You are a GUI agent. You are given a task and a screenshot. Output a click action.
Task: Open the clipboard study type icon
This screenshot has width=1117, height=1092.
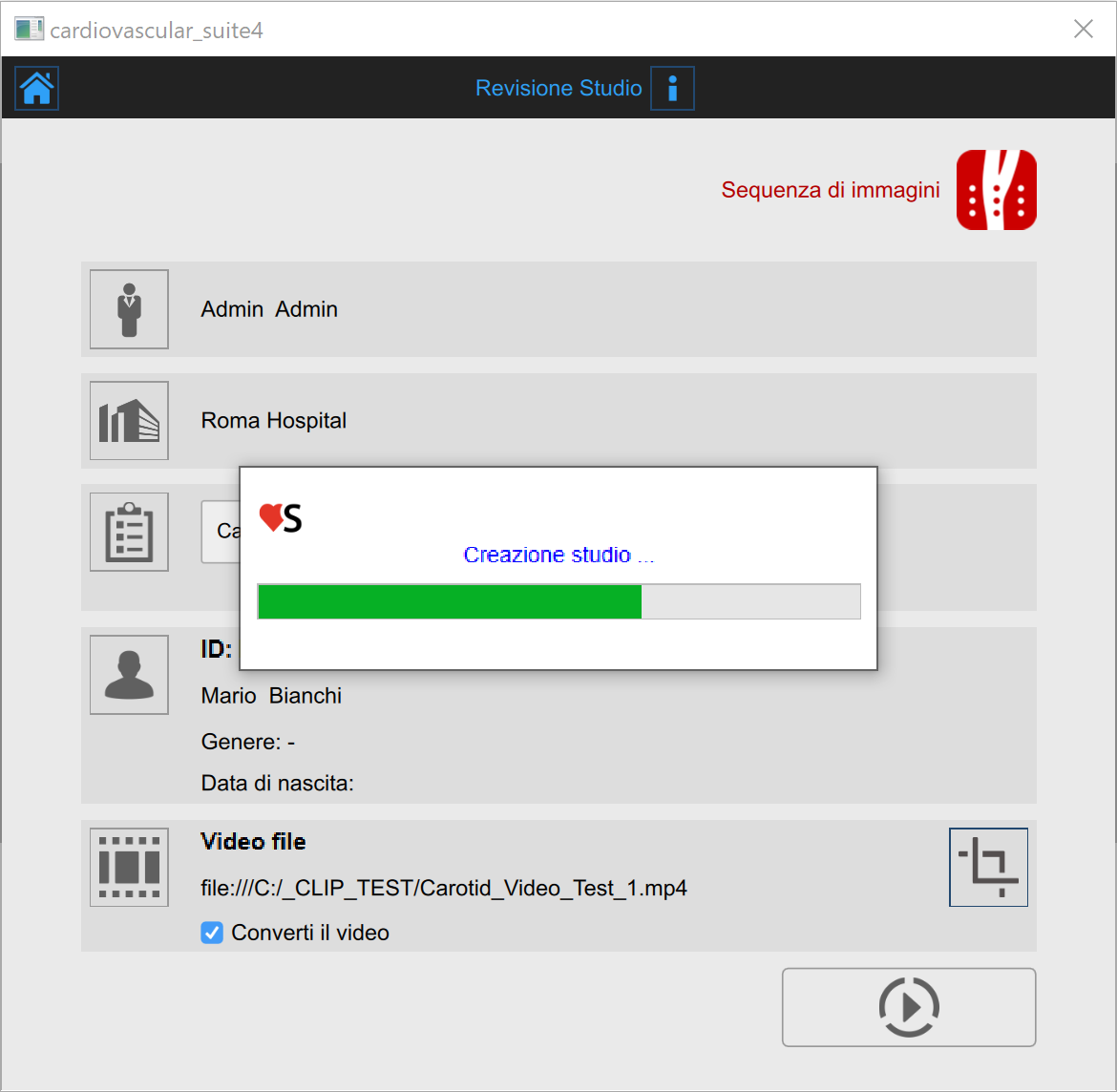[129, 533]
